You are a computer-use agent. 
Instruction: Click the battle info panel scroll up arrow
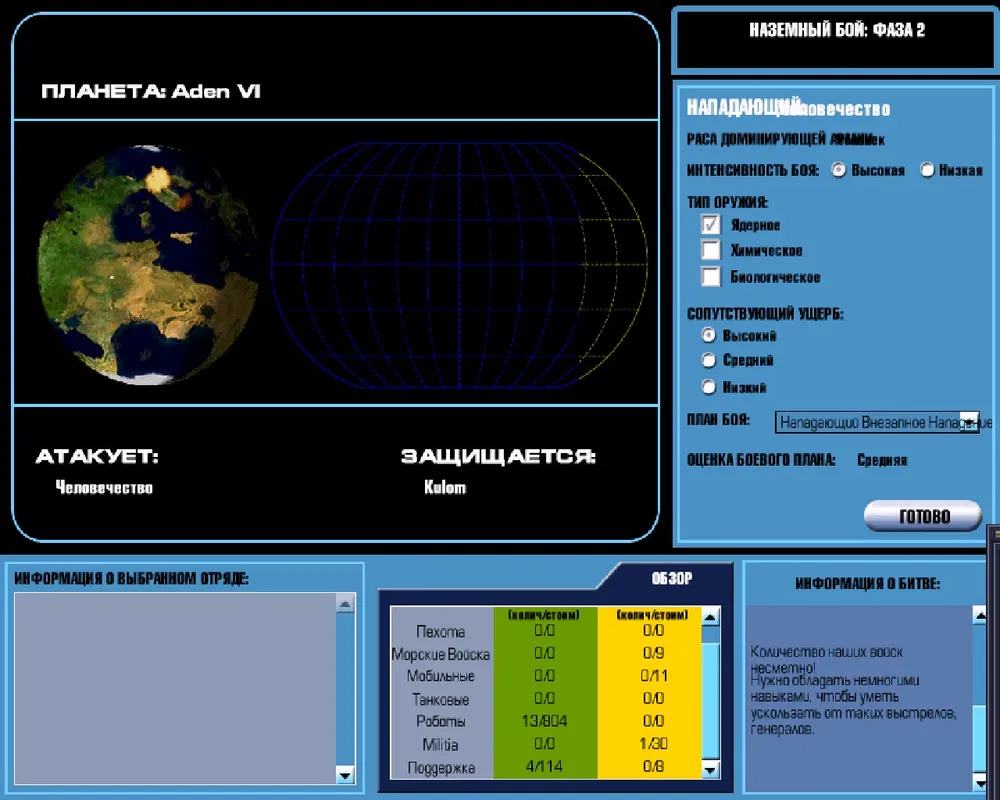(x=979, y=617)
